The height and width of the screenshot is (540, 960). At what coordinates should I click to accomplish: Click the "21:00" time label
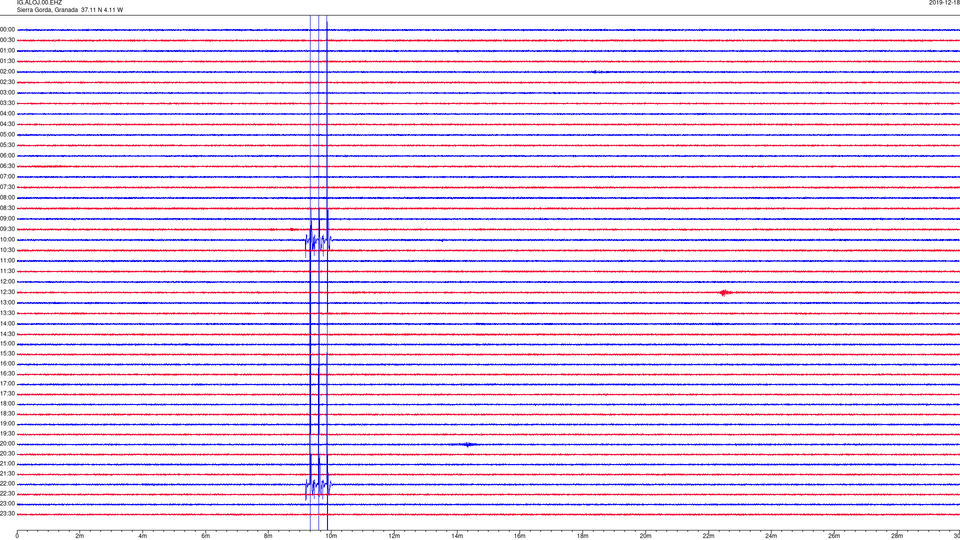(7, 463)
